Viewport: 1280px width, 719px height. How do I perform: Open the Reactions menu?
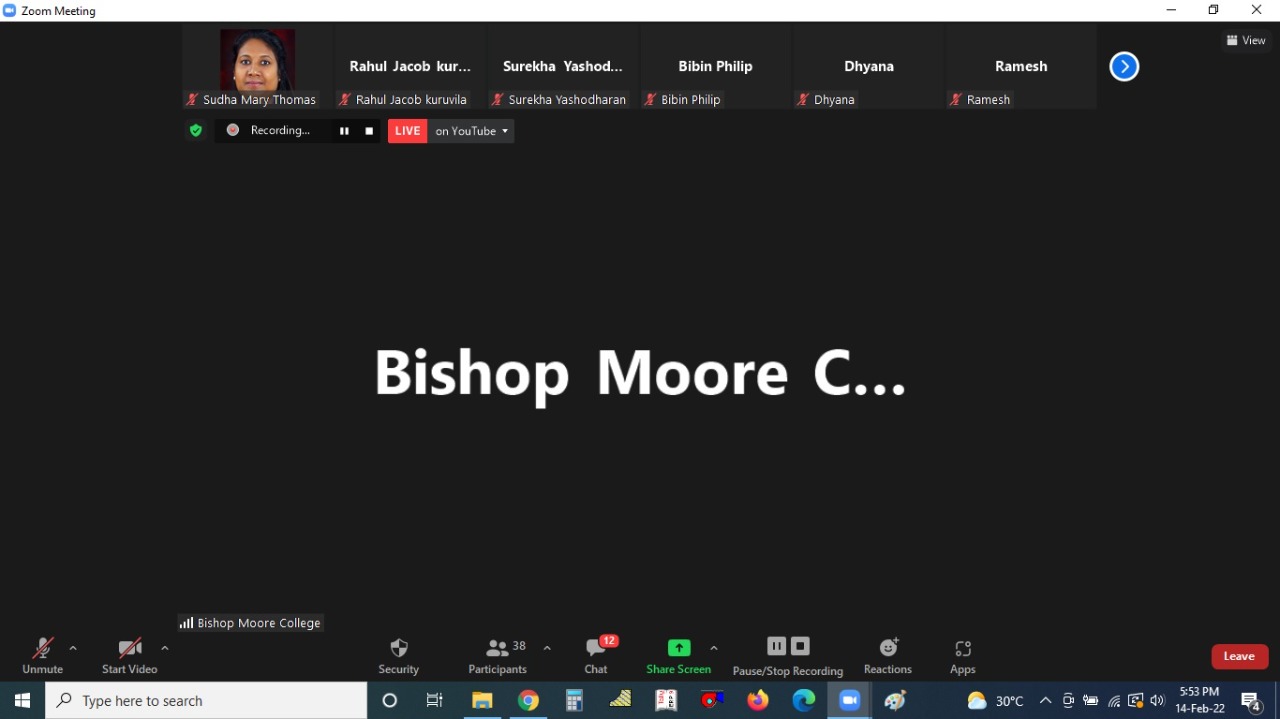[x=888, y=656]
